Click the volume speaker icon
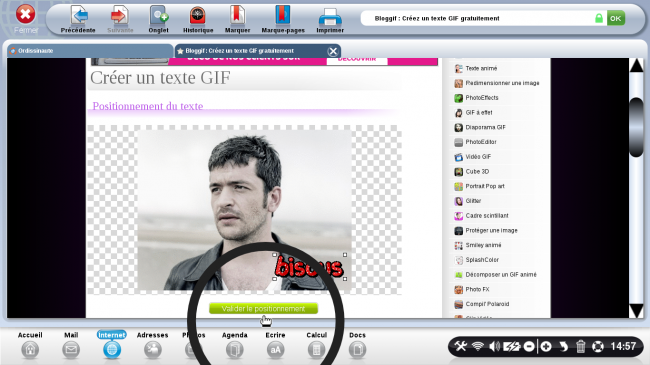 point(494,346)
